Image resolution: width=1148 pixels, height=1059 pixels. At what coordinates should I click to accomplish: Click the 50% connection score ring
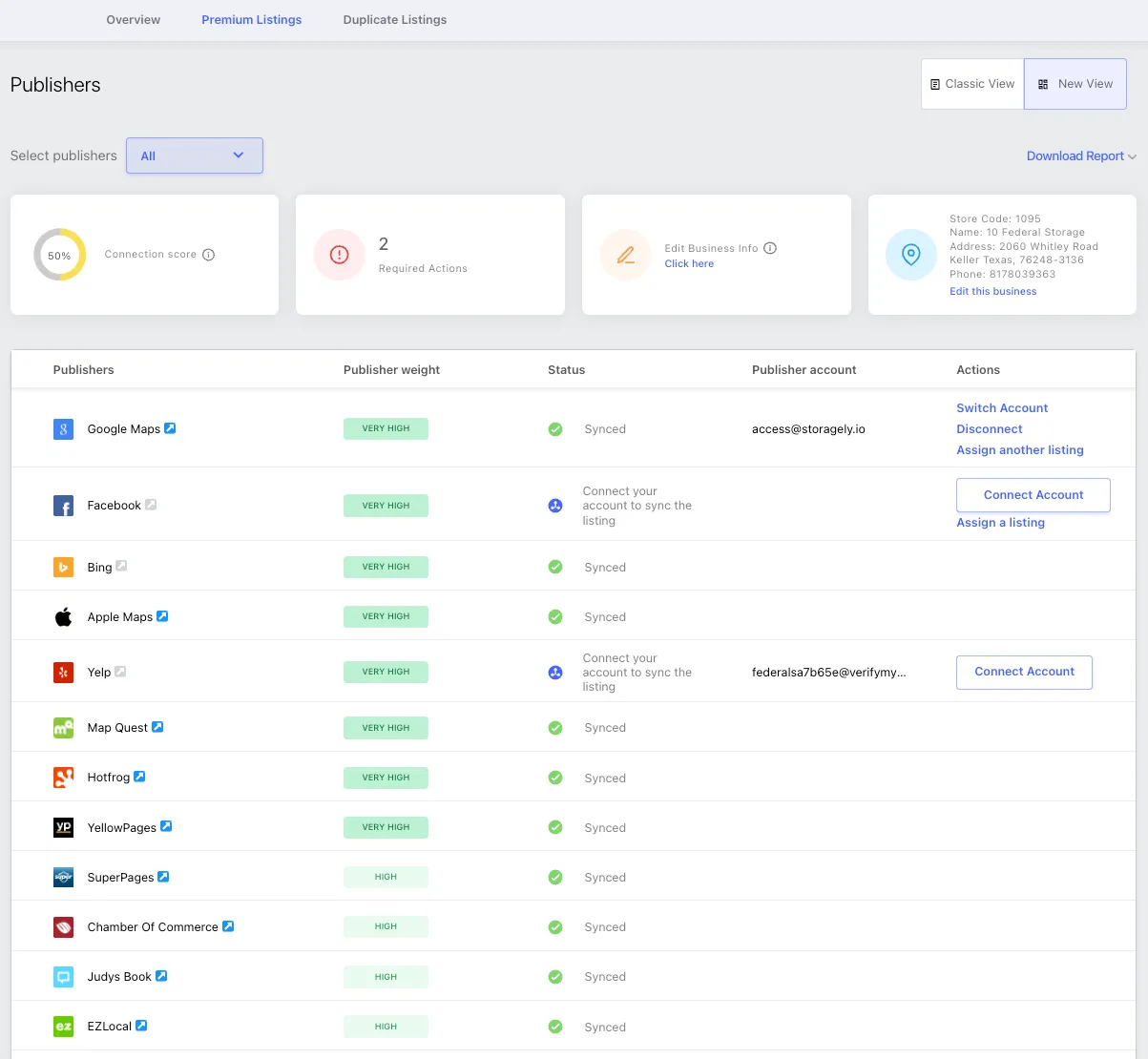point(59,255)
